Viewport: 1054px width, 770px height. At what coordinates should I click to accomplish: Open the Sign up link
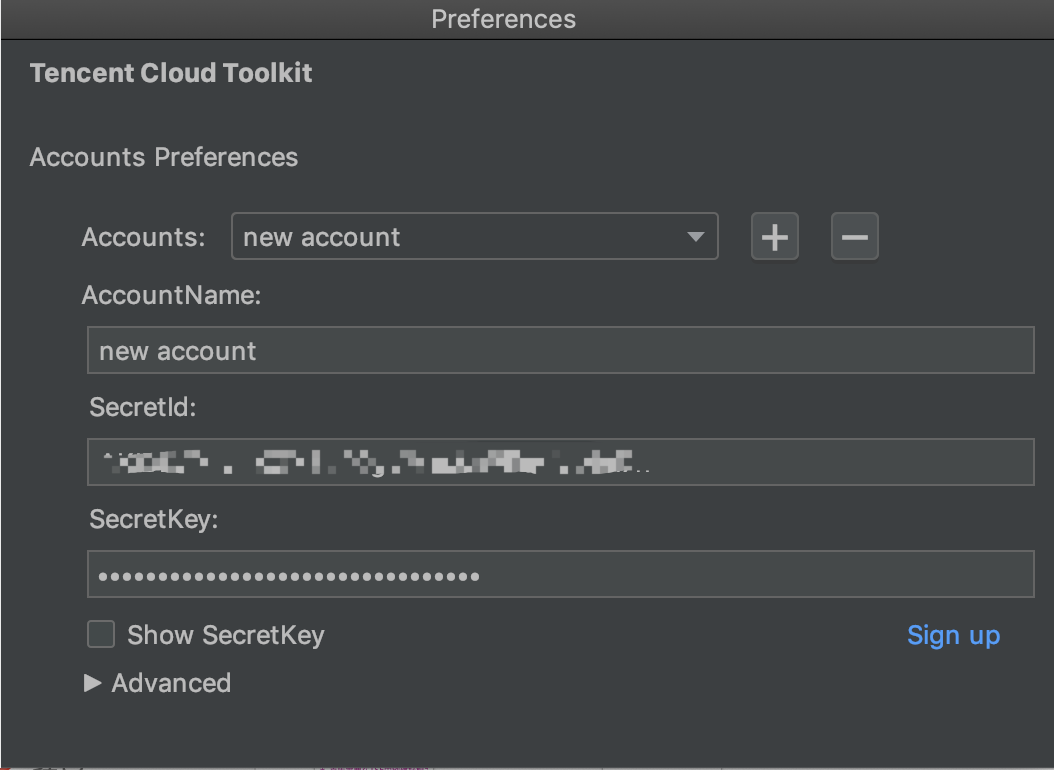point(953,635)
